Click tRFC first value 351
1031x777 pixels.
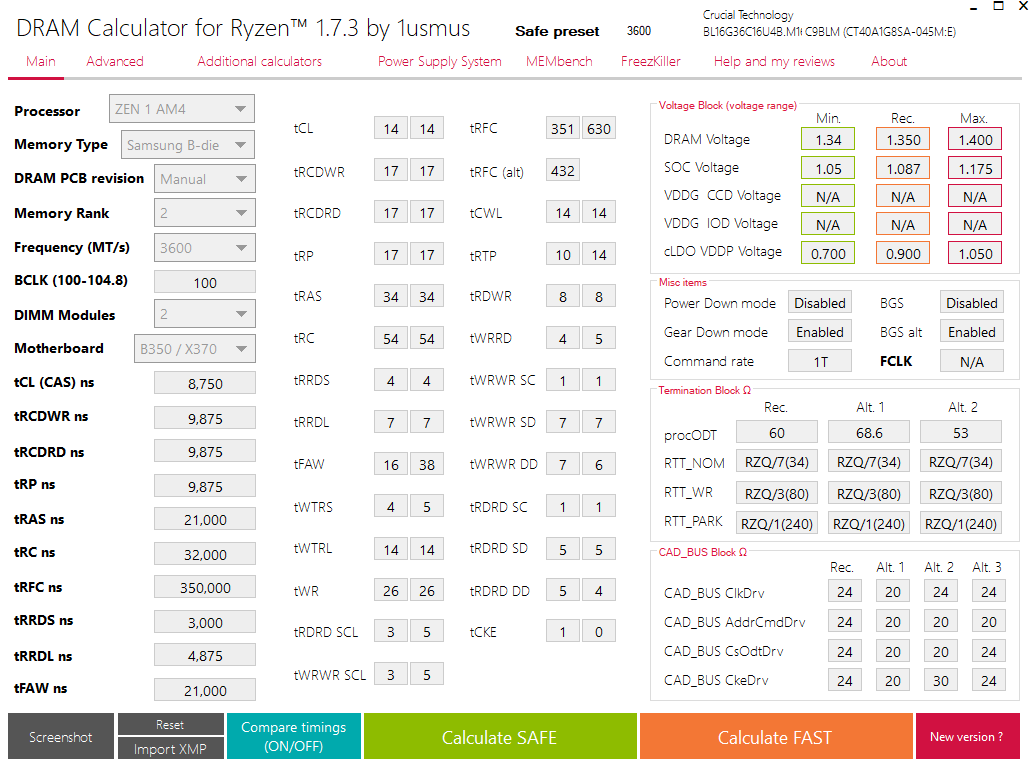pos(563,129)
